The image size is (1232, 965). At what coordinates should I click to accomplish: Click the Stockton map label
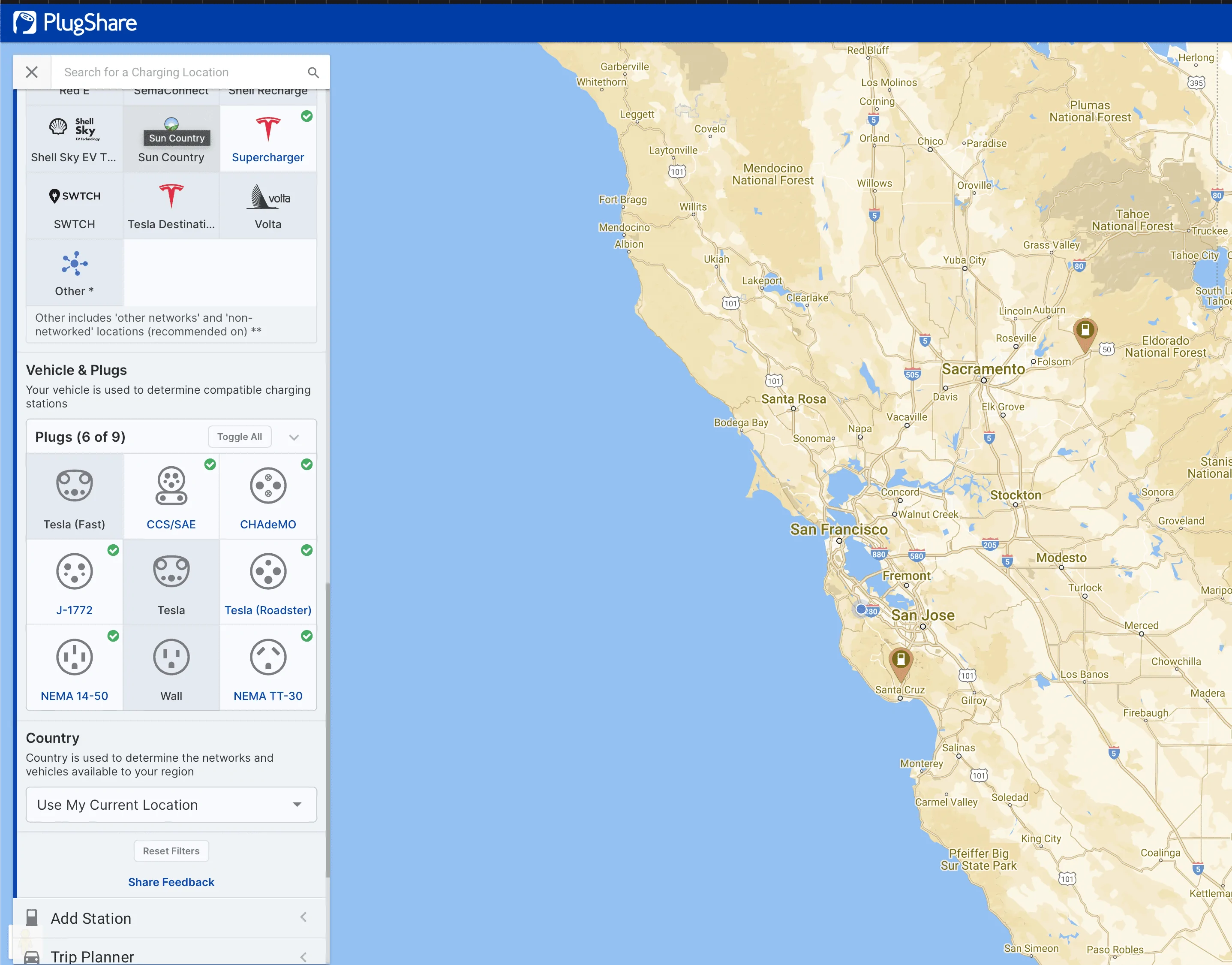coord(1015,495)
